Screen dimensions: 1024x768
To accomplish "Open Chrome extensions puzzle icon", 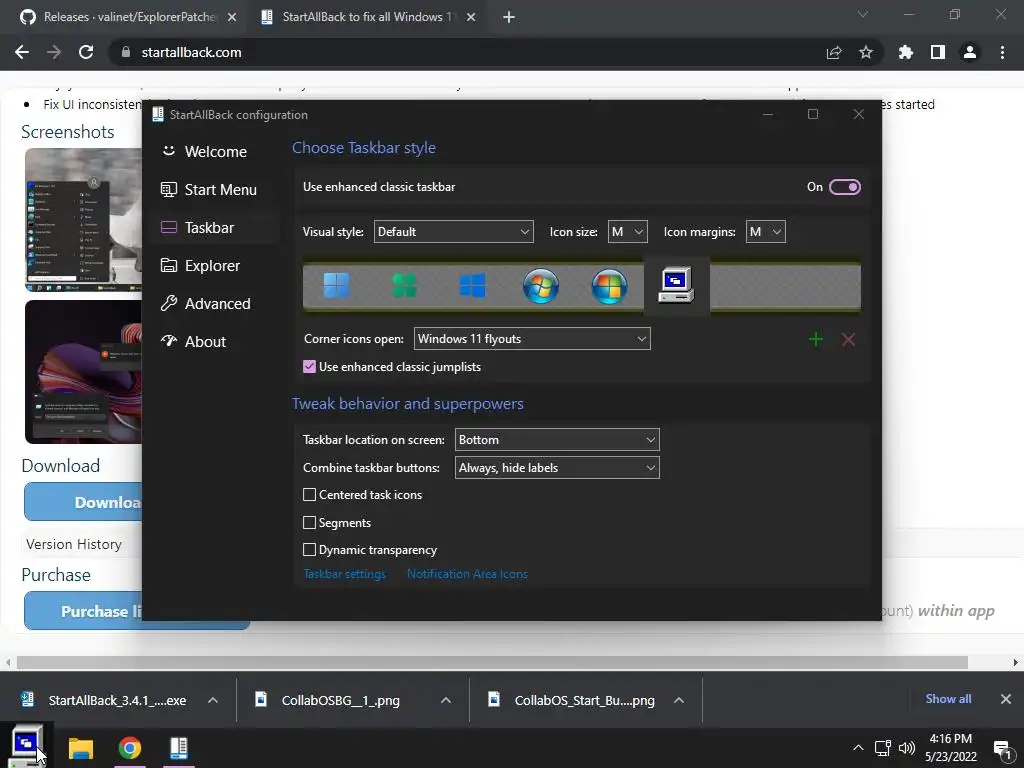I will tap(906, 52).
